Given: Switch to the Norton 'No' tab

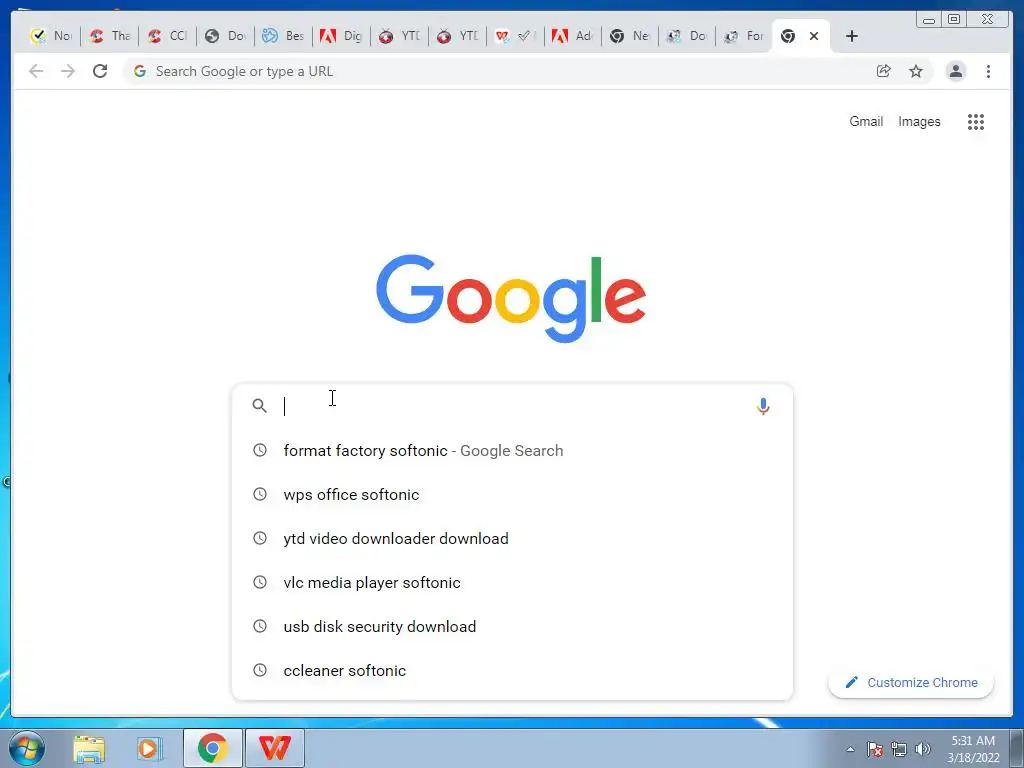Looking at the screenshot, I should click(x=51, y=36).
